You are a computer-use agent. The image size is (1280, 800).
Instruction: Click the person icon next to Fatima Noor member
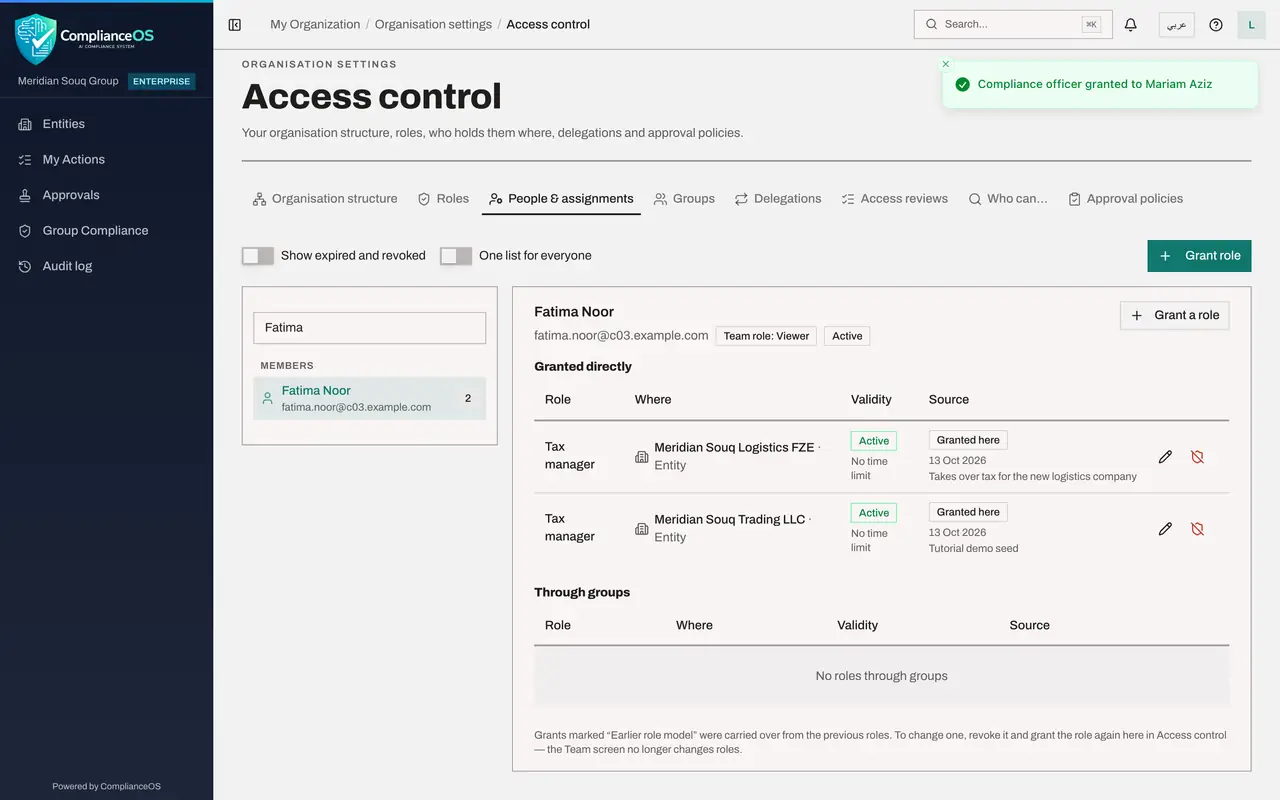[x=267, y=398]
